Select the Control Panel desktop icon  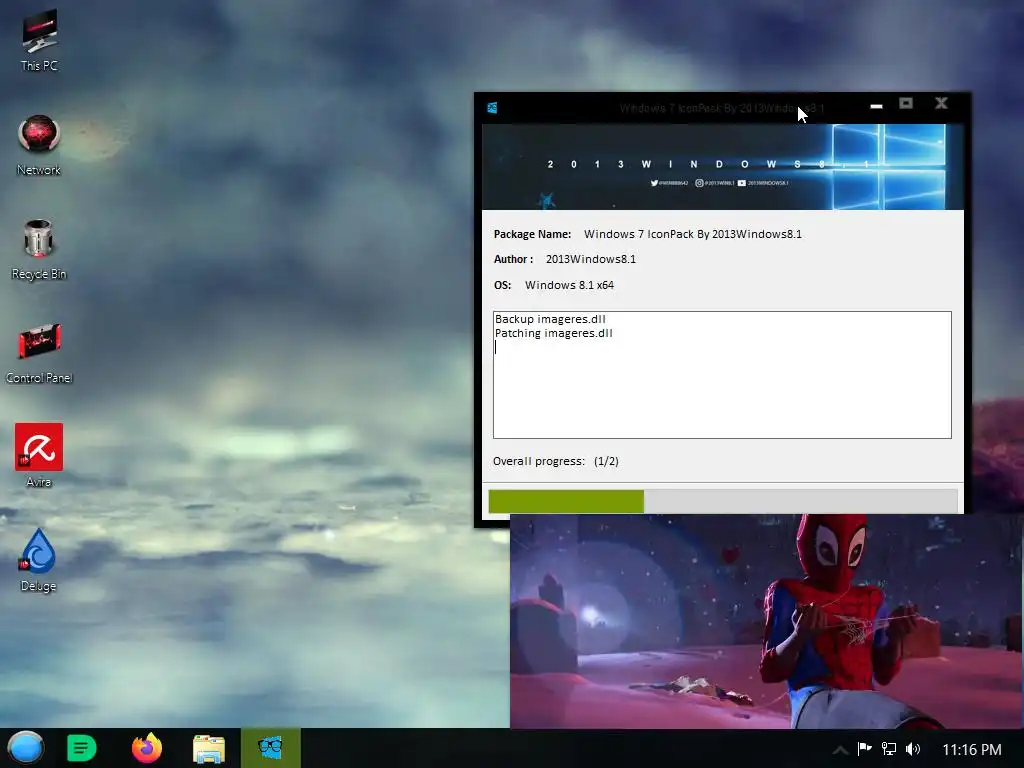pyautogui.click(x=39, y=353)
